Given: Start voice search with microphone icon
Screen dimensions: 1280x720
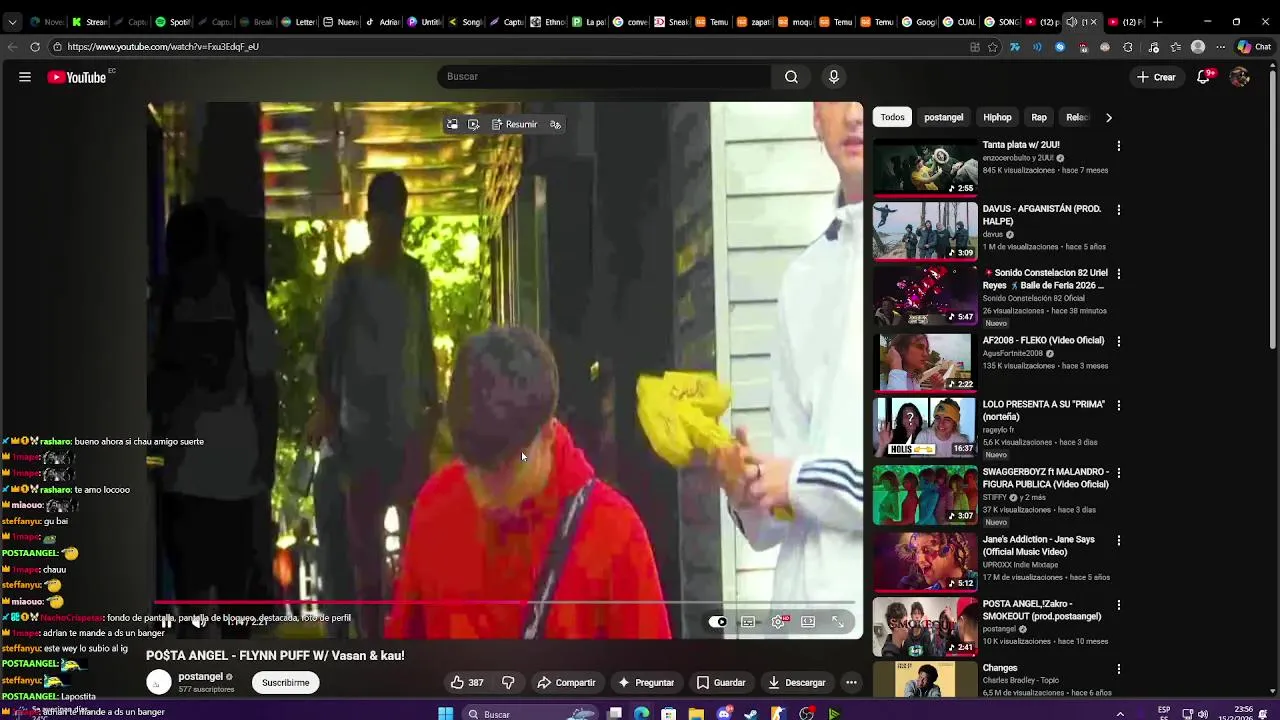Looking at the screenshot, I should click(833, 77).
